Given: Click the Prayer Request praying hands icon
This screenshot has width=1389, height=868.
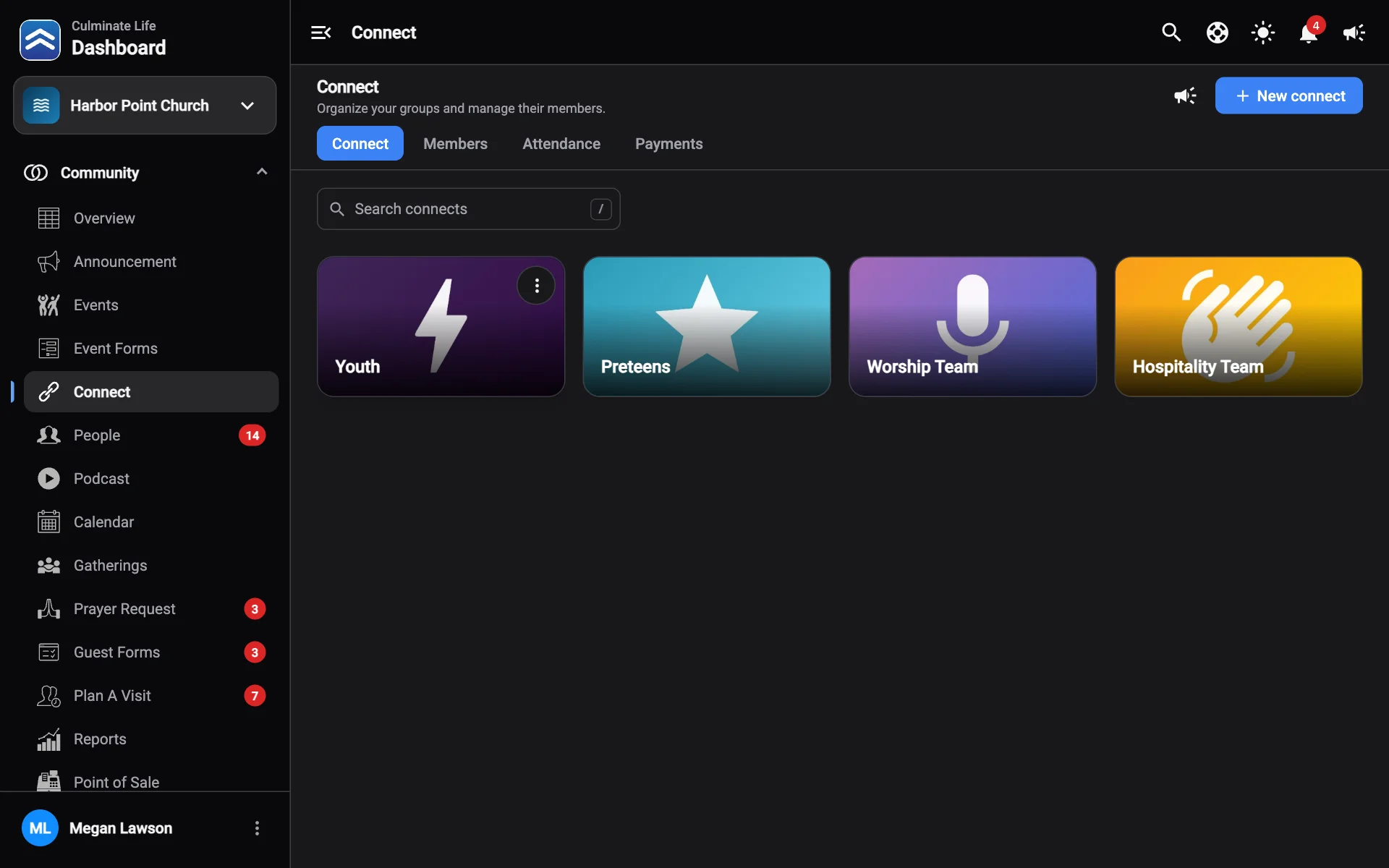Looking at the screenshot, I should pyautogui.click(x=48, y=608).
